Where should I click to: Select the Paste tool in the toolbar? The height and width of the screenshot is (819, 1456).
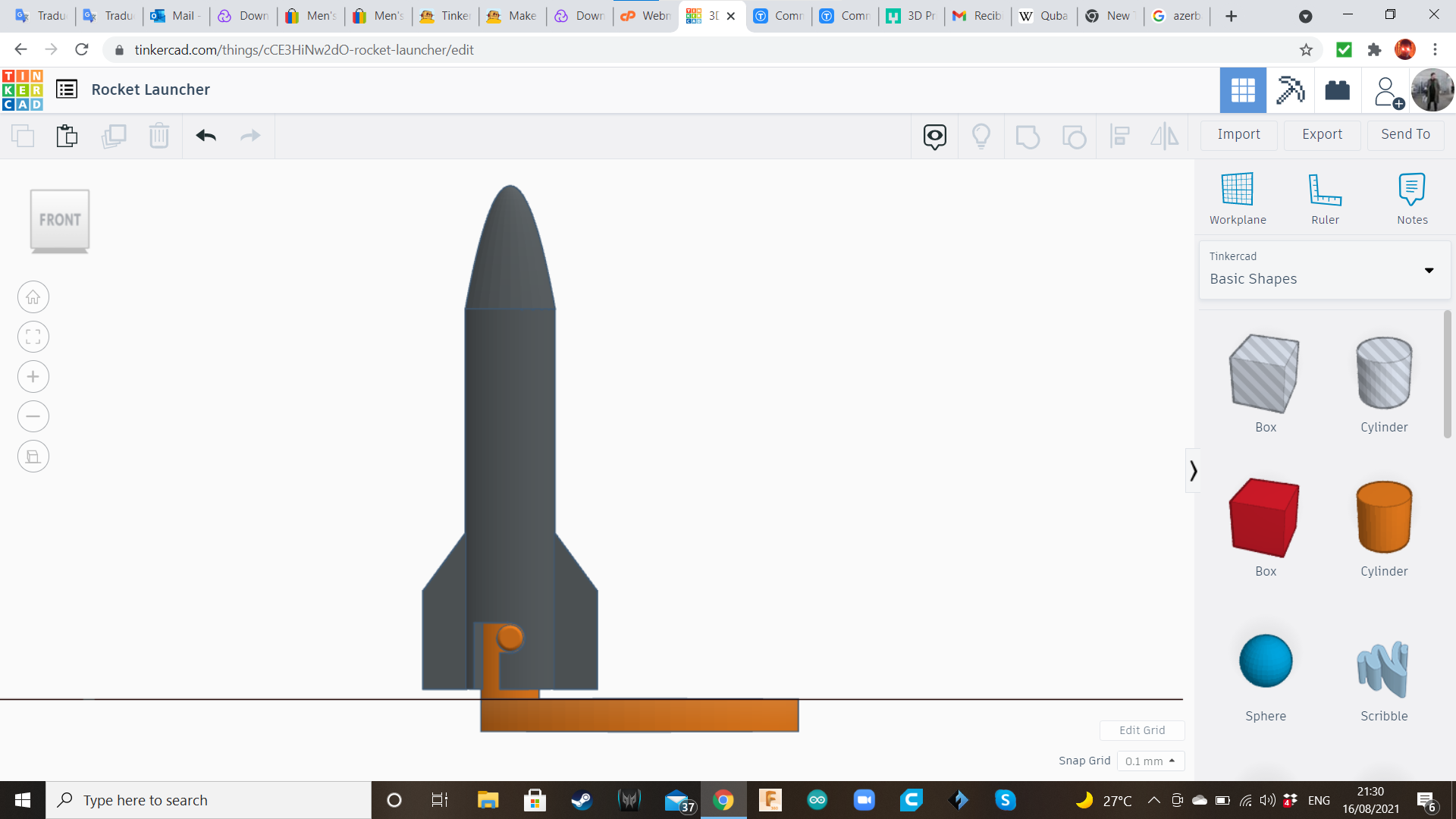click(67, 136)
